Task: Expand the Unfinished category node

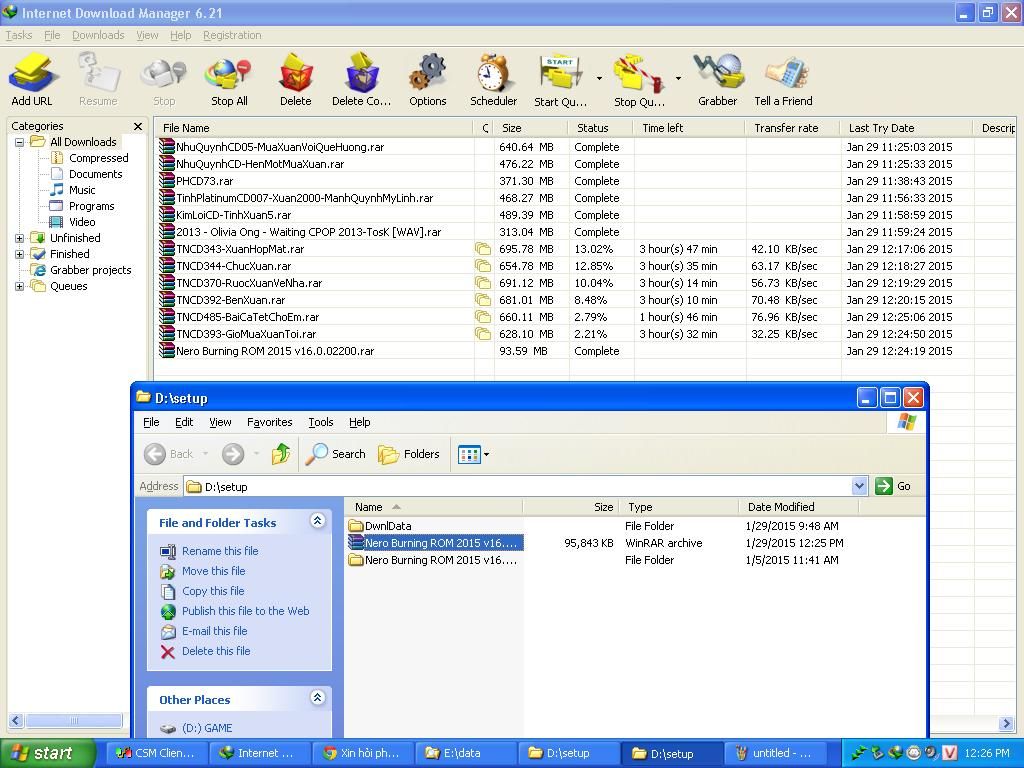Action: pyautogui.click(x=20, y=238)
